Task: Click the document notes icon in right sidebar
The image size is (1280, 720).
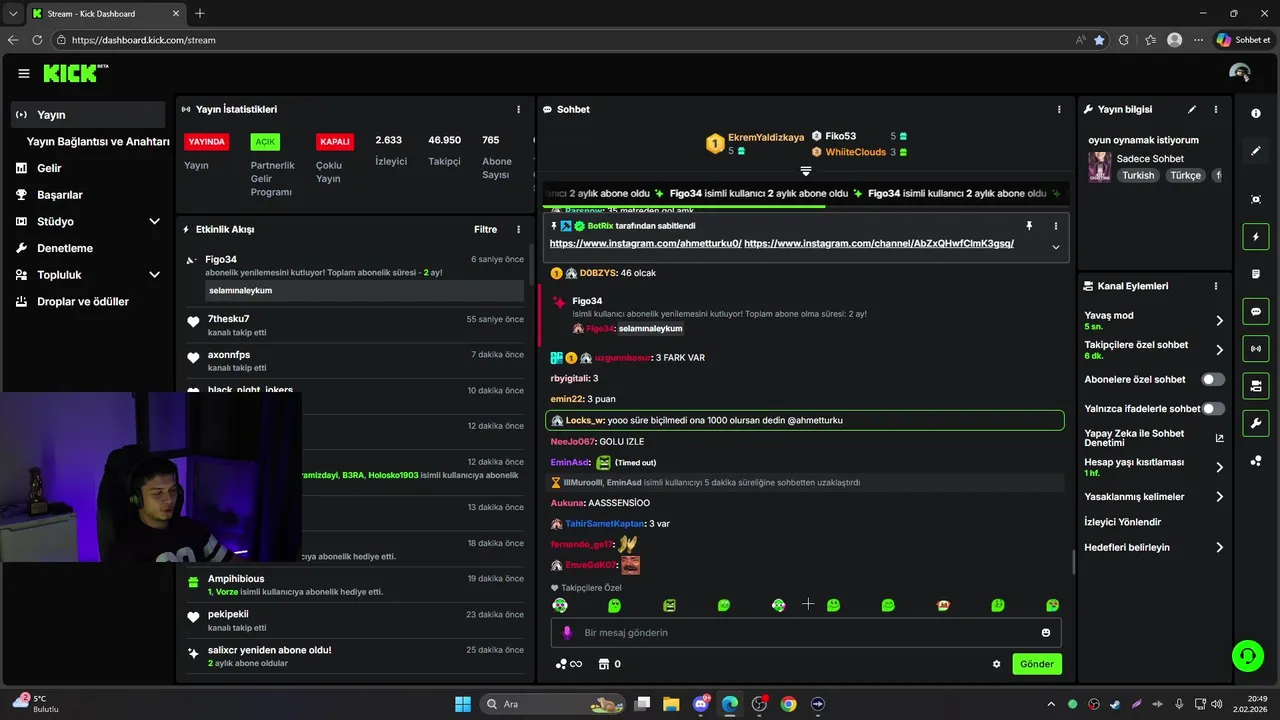Action: click(x=1256, y=274)
